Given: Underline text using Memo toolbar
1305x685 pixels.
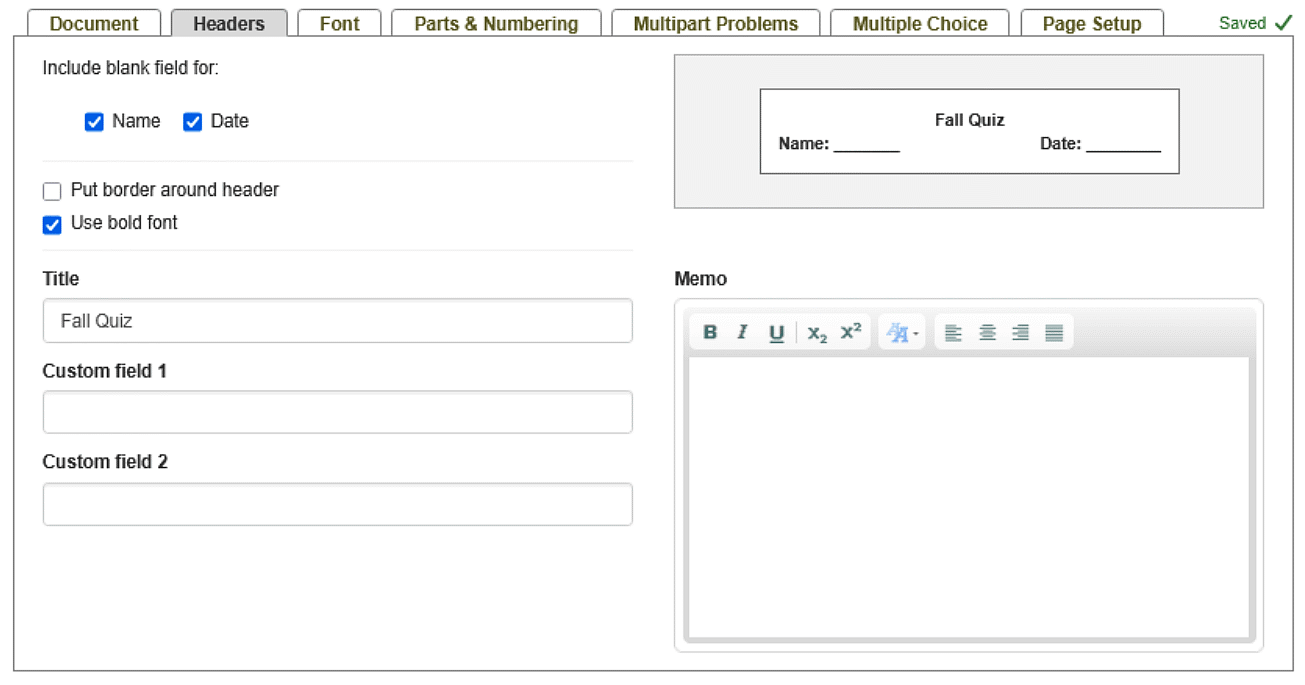Looking at the screenshot, I should pos(776,333).
